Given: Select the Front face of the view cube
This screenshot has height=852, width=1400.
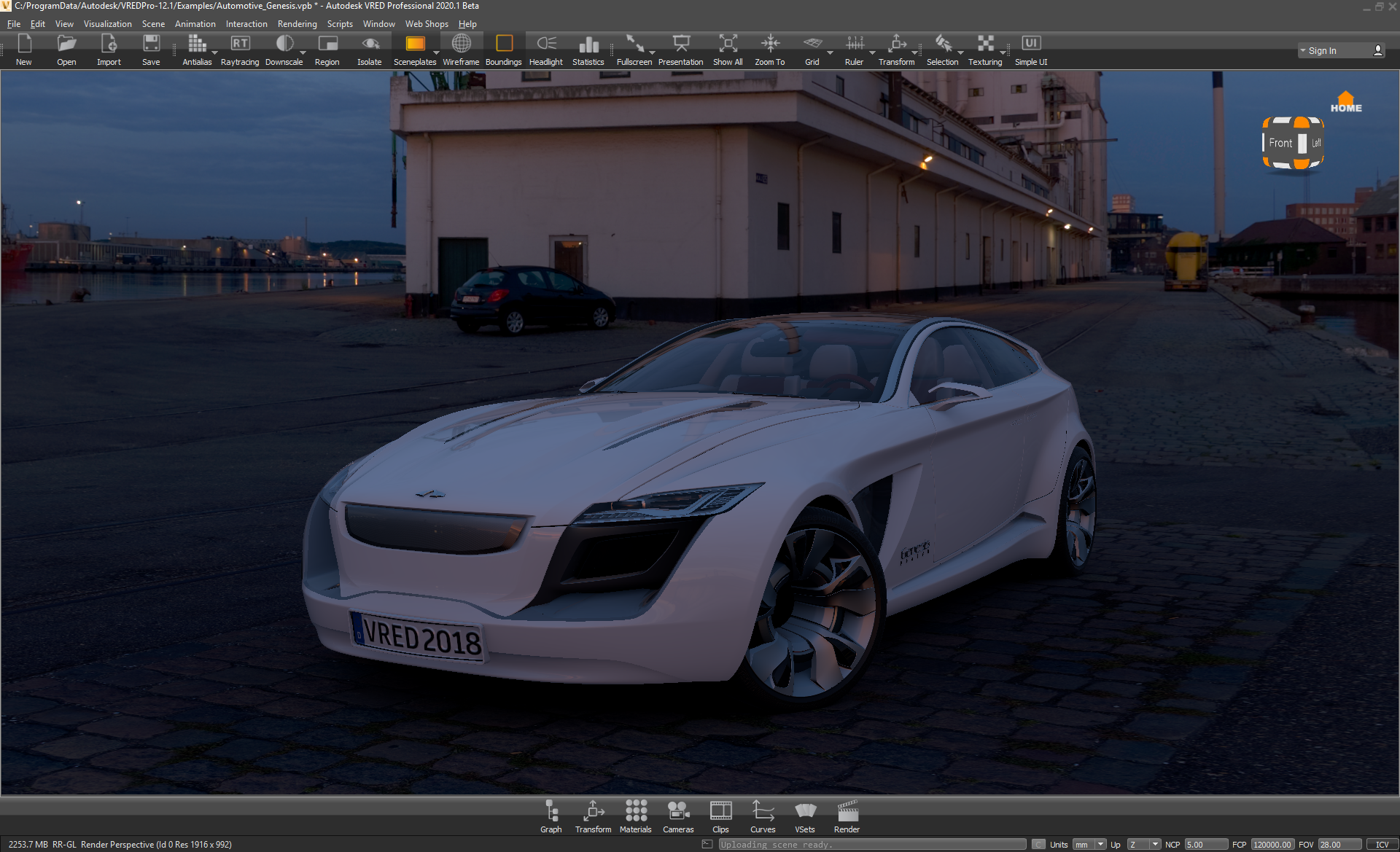Looking at the screenshot, I should (x=1280, y=143).
